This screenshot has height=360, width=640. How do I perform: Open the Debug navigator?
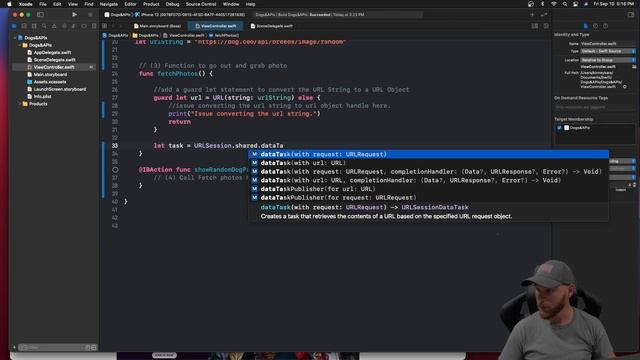(74, 26)
